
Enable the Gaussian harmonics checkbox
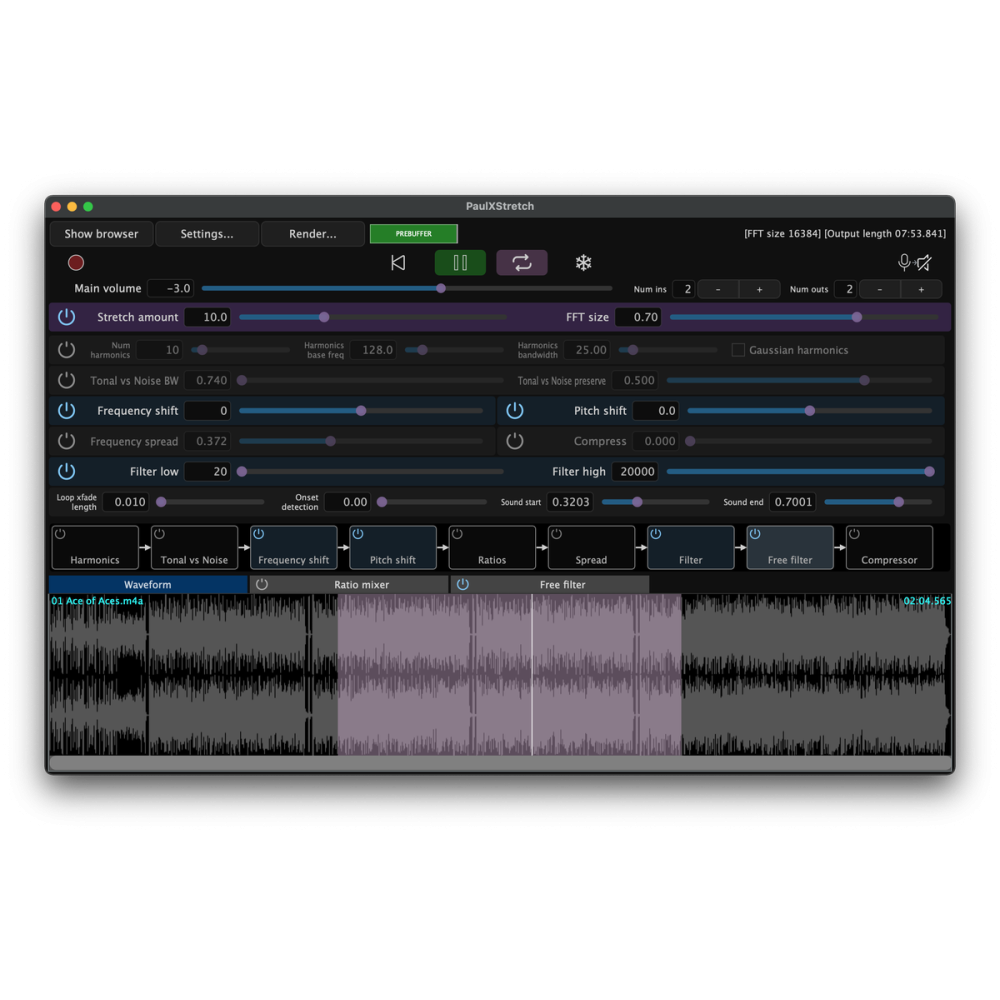pyautogui.click(x=738, y=350)
